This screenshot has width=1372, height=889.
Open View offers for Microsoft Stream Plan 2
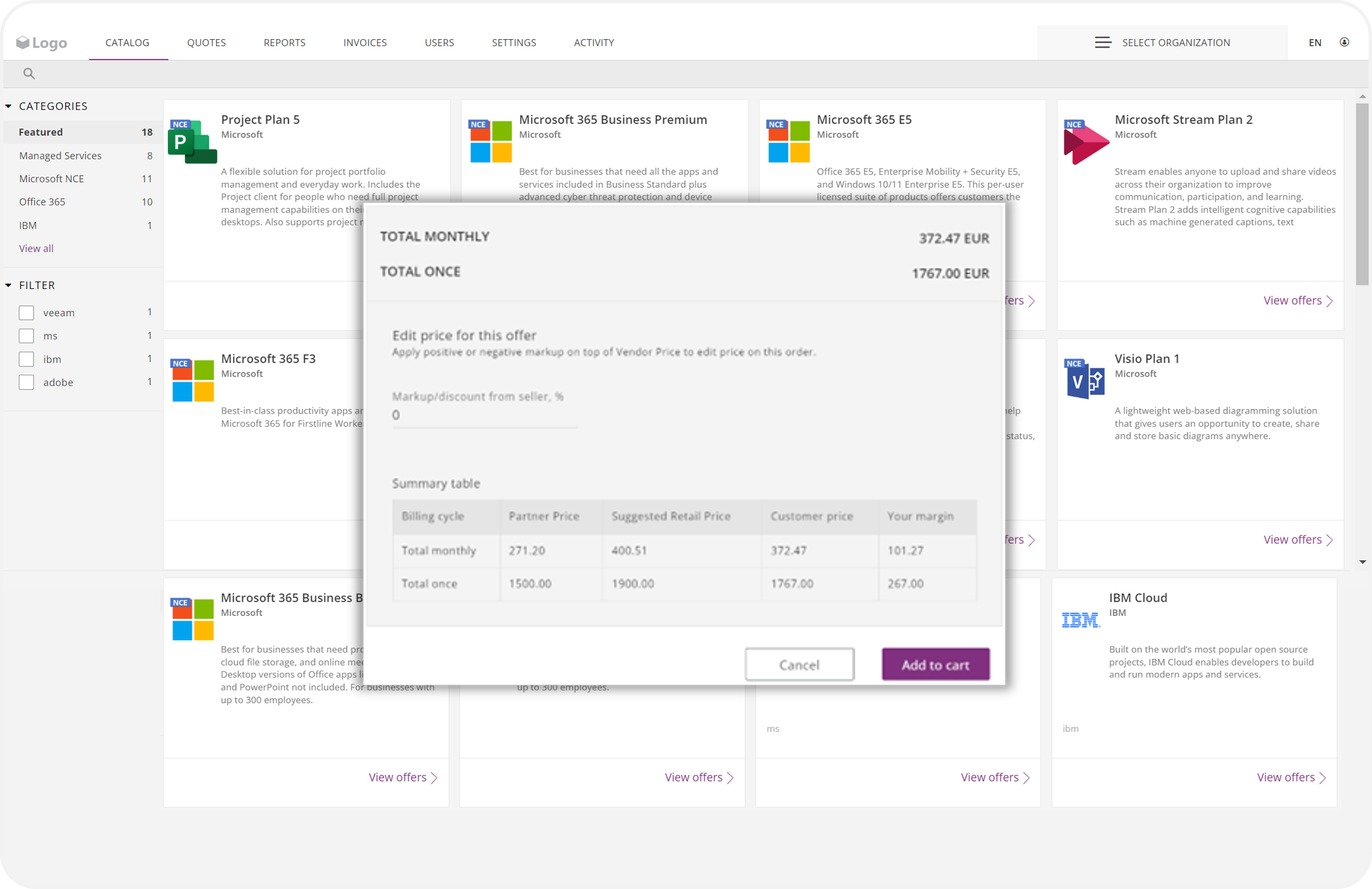pos(1298,300)
